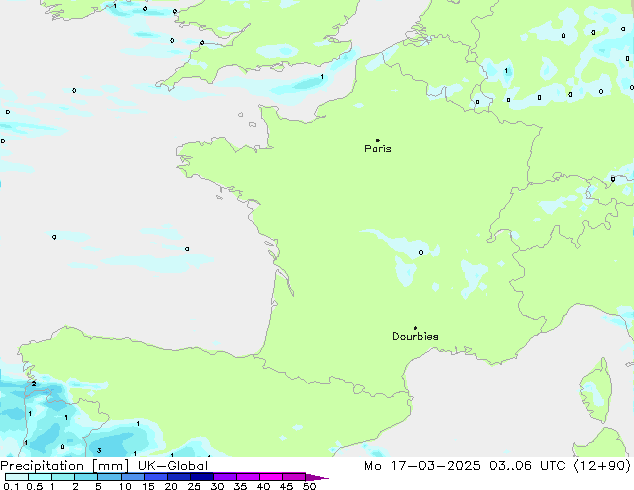Click the 'Precipitation [mm]' title text

click(x=65, y=466)
